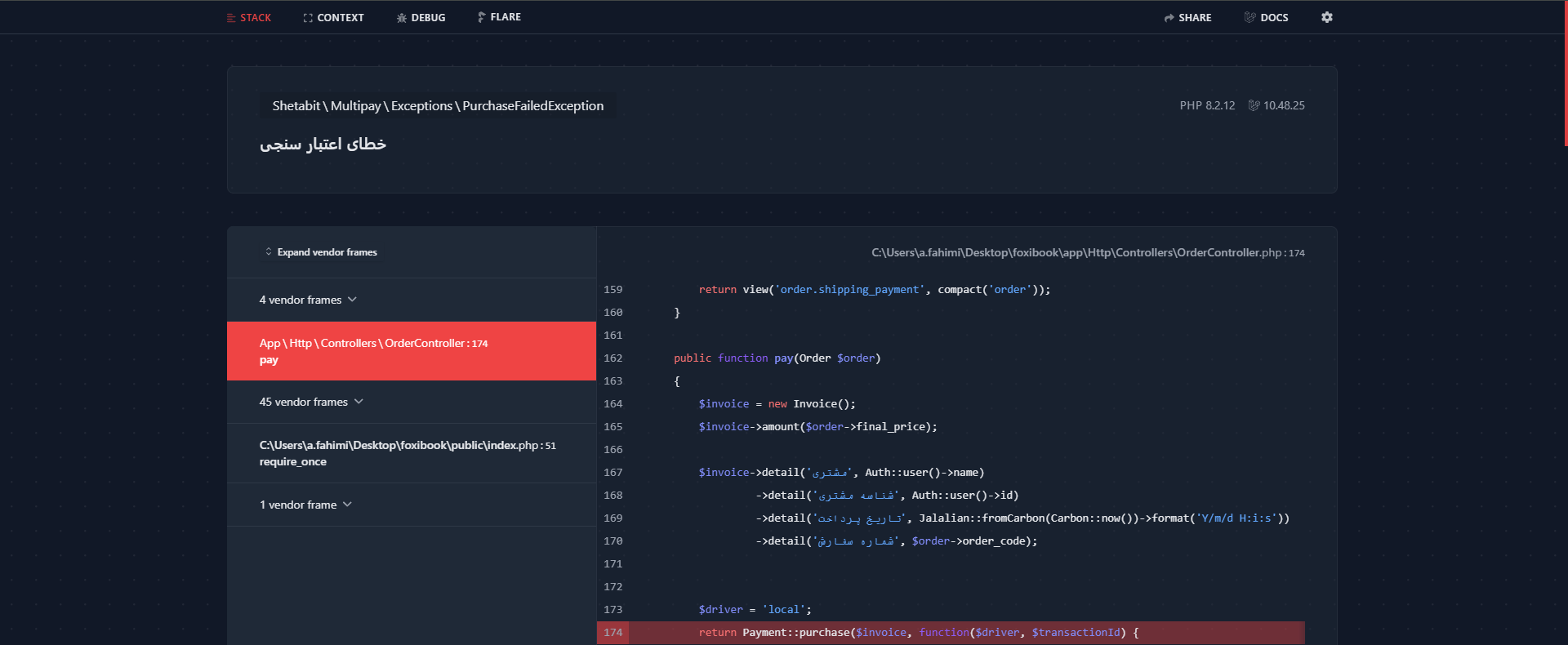The width and height of the screenshot is (1568, 645).
Task: Click line number 162
Action: pos(613,358)
